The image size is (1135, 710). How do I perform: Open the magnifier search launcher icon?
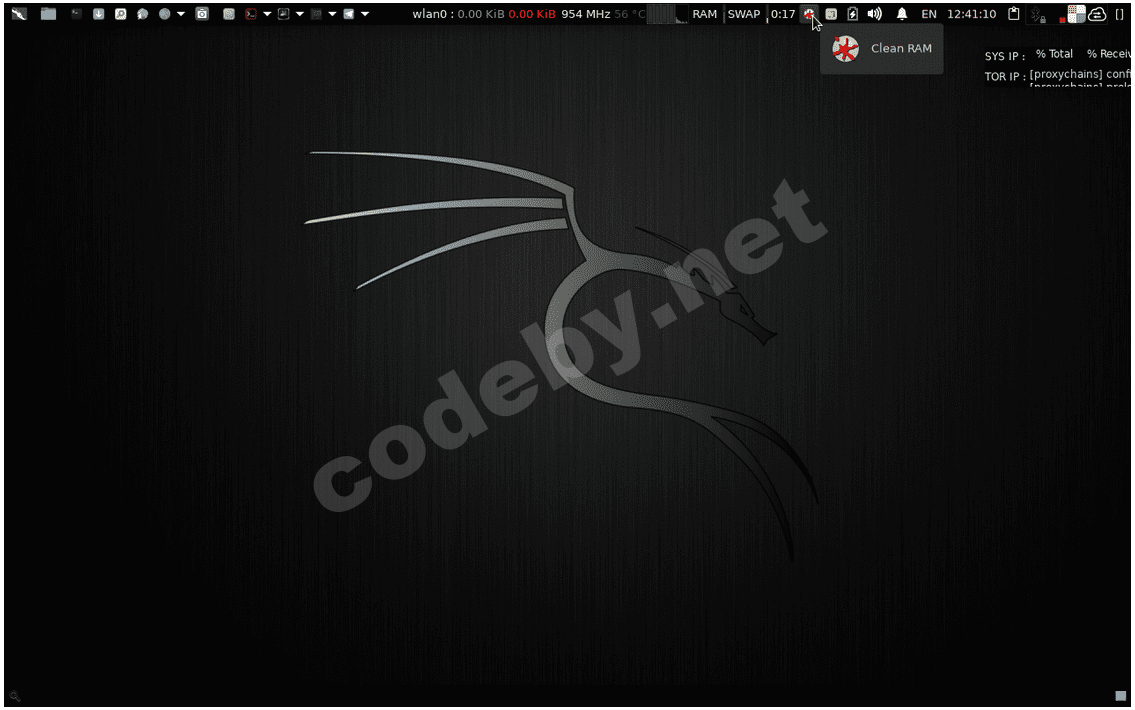(x=120, y=14)
